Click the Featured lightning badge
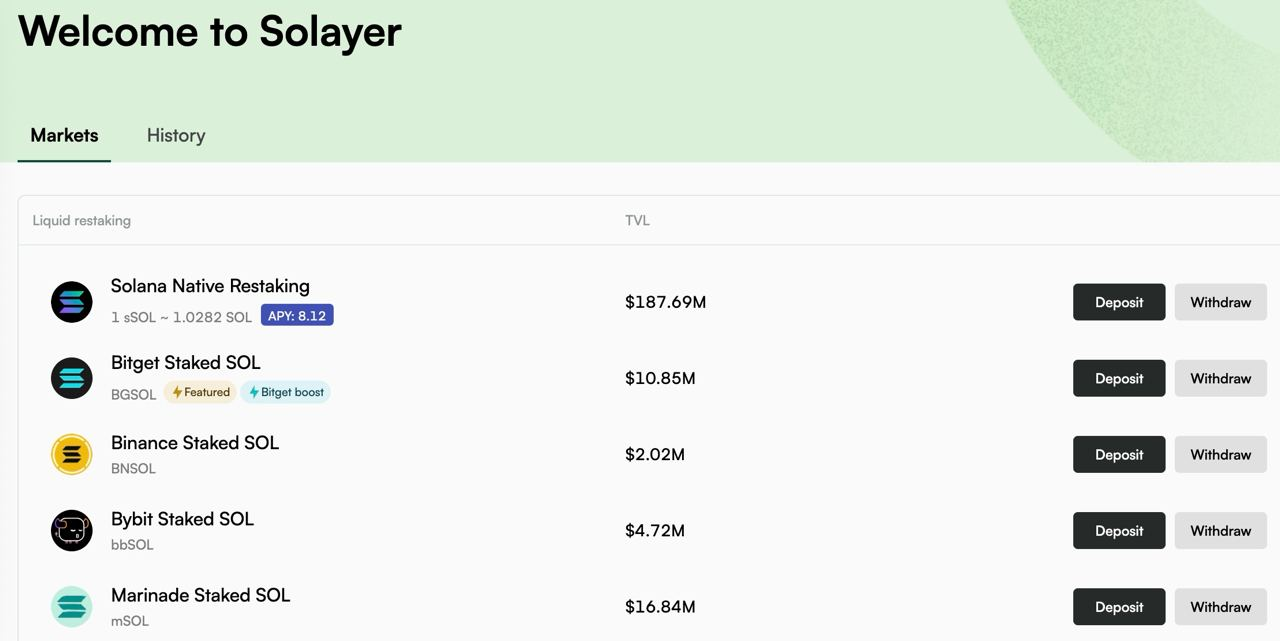The height and width of the screenshot is (641, 1280). 201,392
